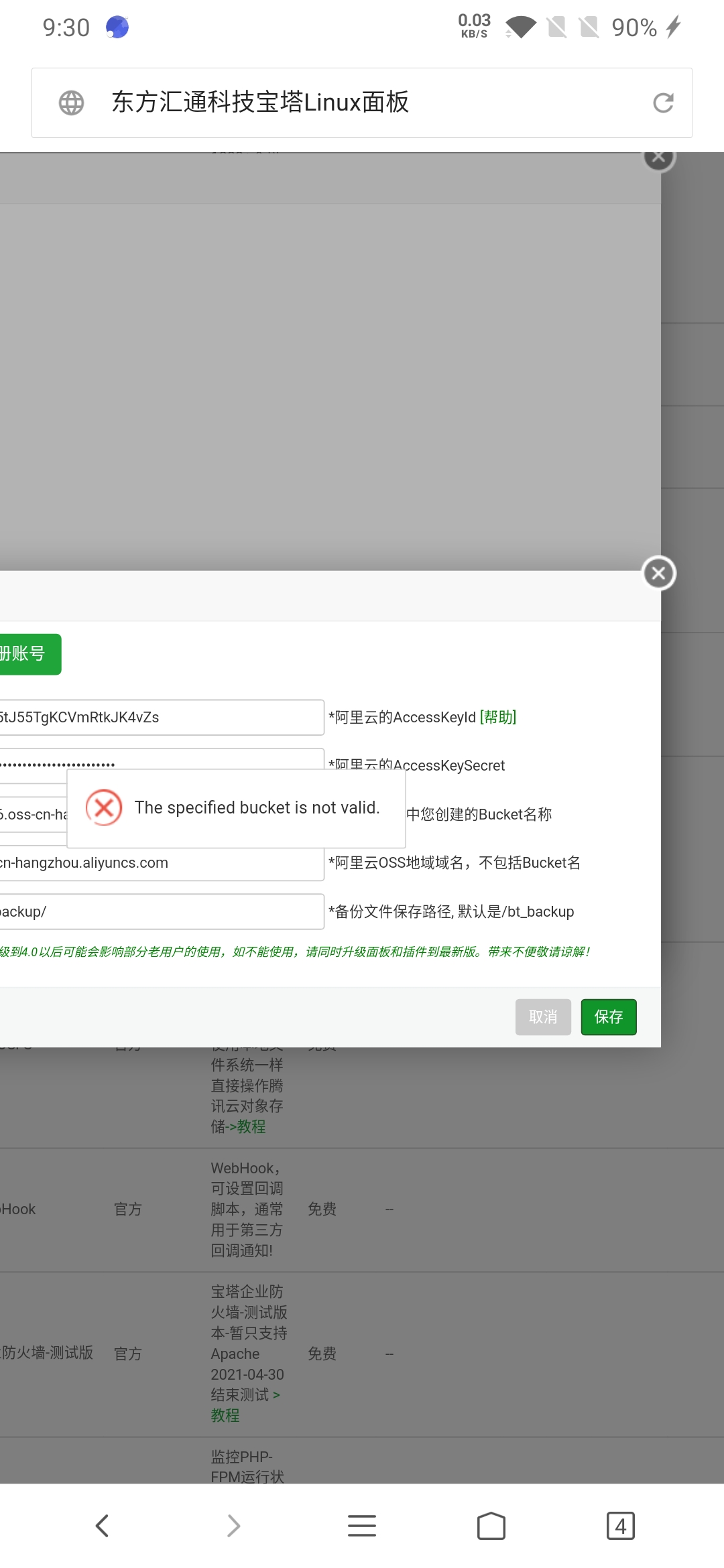Click 免费 in the firewall row
This screenshot has height=1568, width=724.
(x=322, y=1354)
